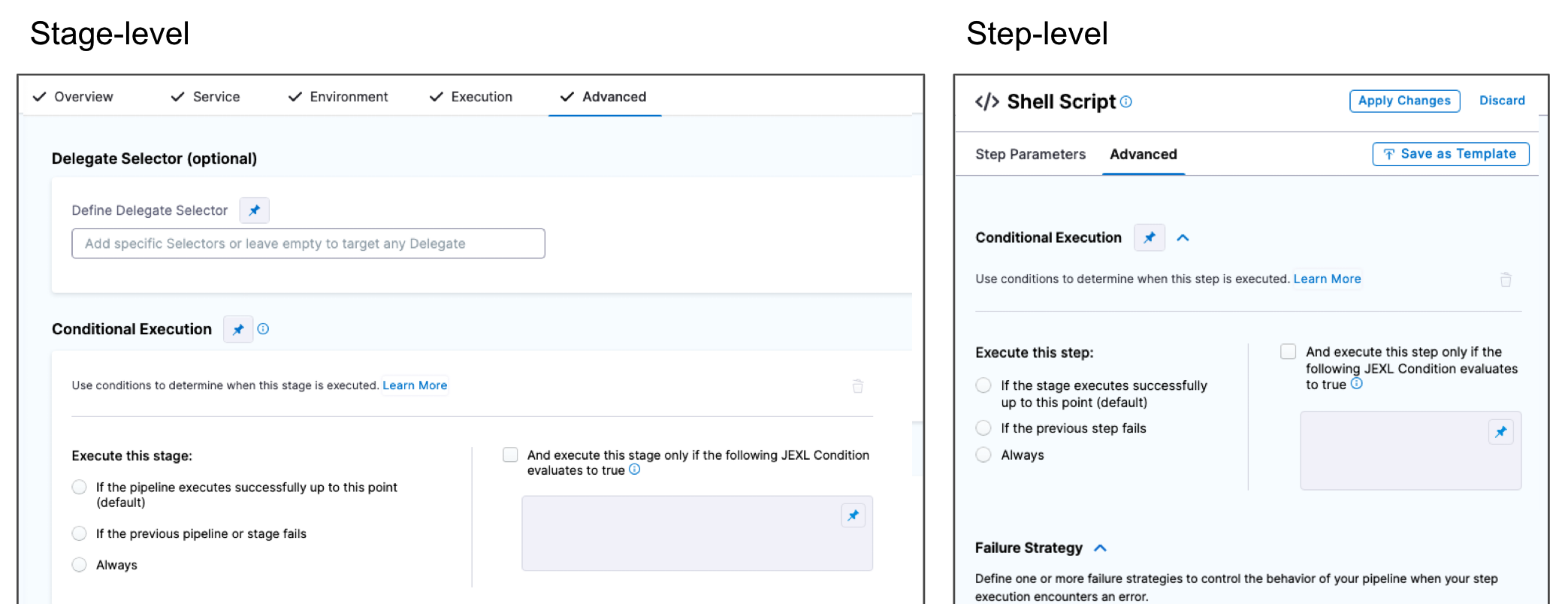Click info icon next to Shell Script title

[x=1125, y=102]
